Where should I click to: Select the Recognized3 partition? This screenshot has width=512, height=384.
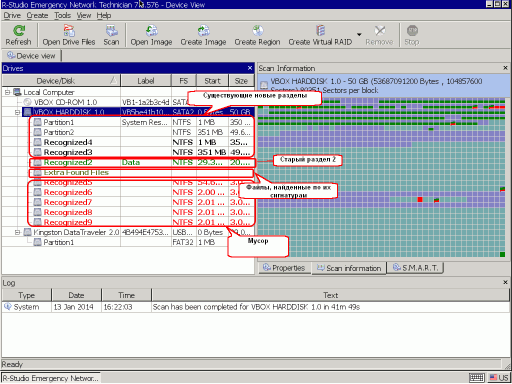[68, 152]
